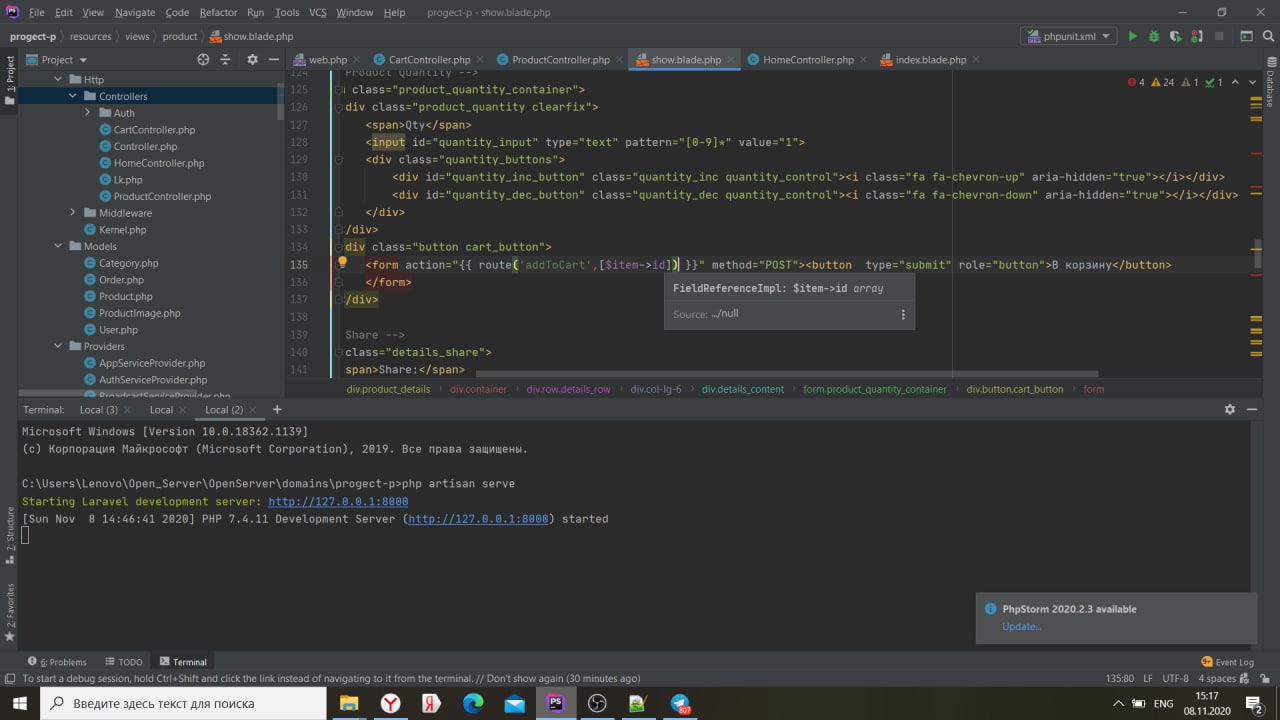Open the run configurations window icon

pos(1246,36)
